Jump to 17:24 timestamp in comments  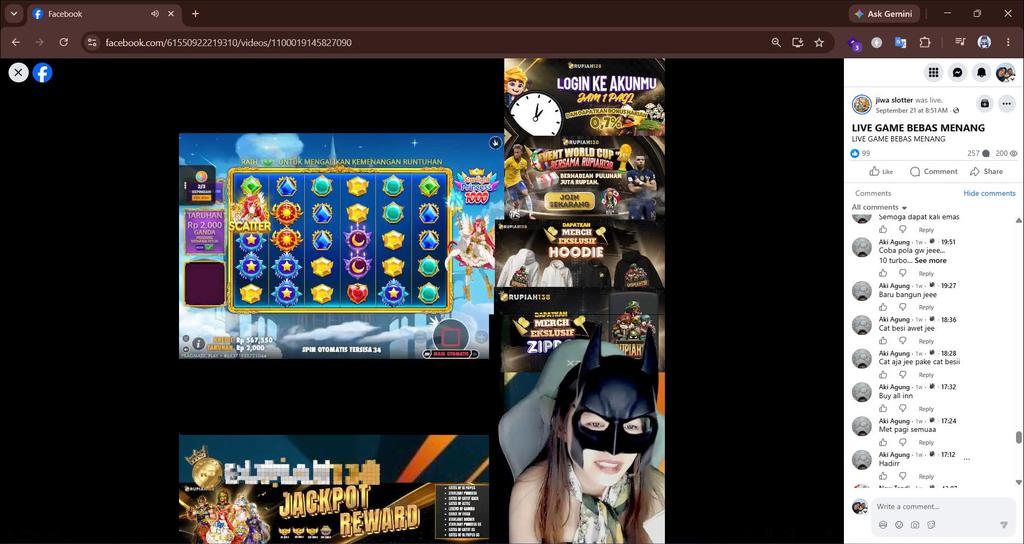pyautogui.click(x=949, y=421)
